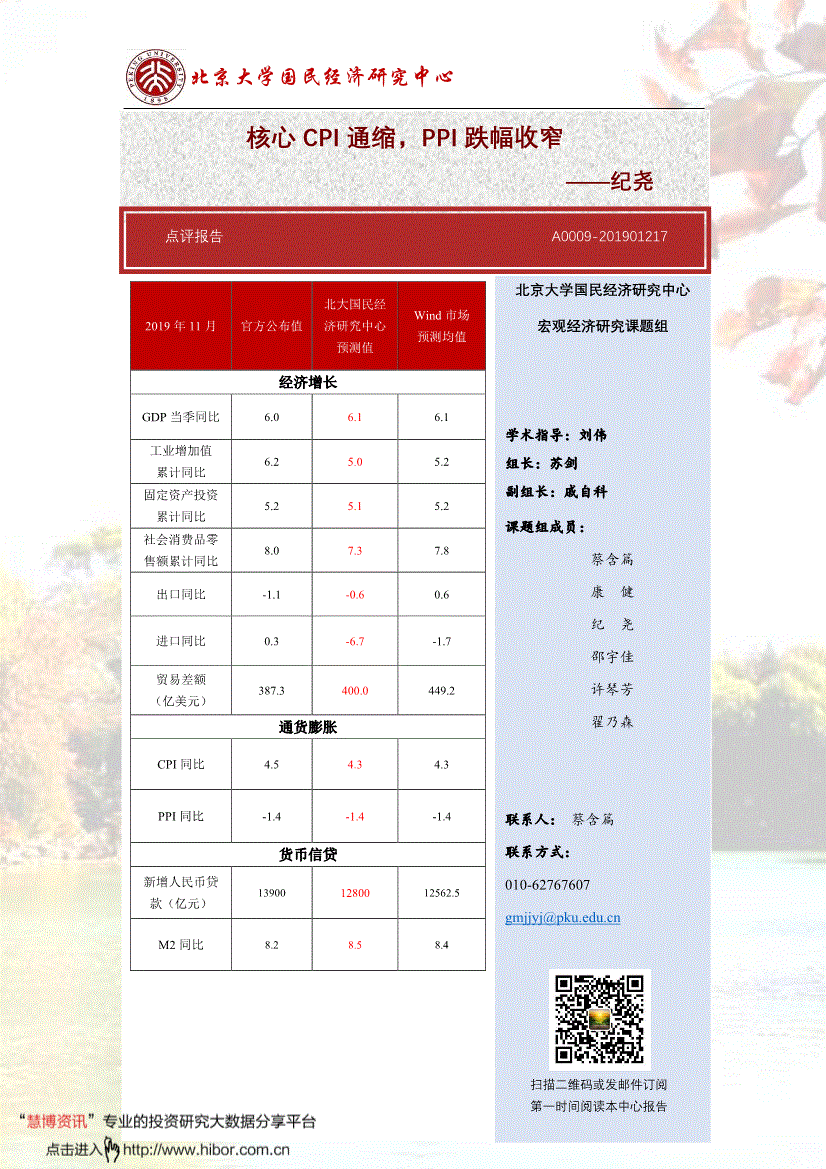The image size is (826, 1169).
Task: Click the CPI 同比 row label
Action: point(180,764)
